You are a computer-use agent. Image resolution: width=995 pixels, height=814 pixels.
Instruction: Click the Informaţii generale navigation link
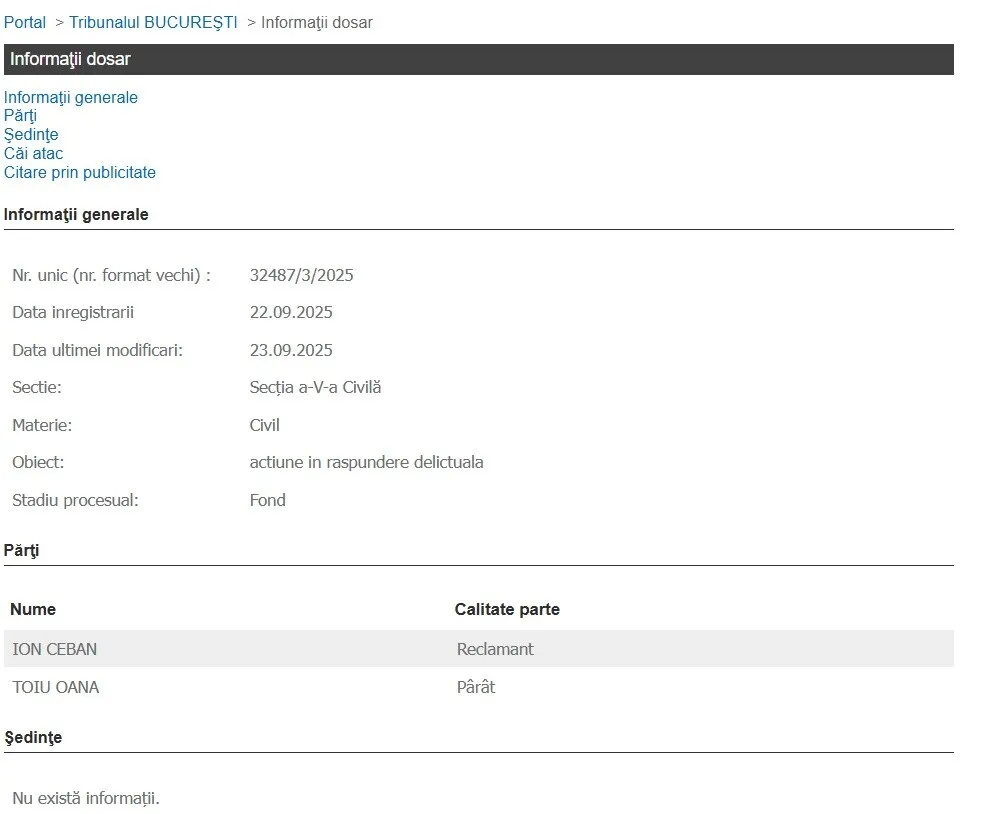coord(71,97)
